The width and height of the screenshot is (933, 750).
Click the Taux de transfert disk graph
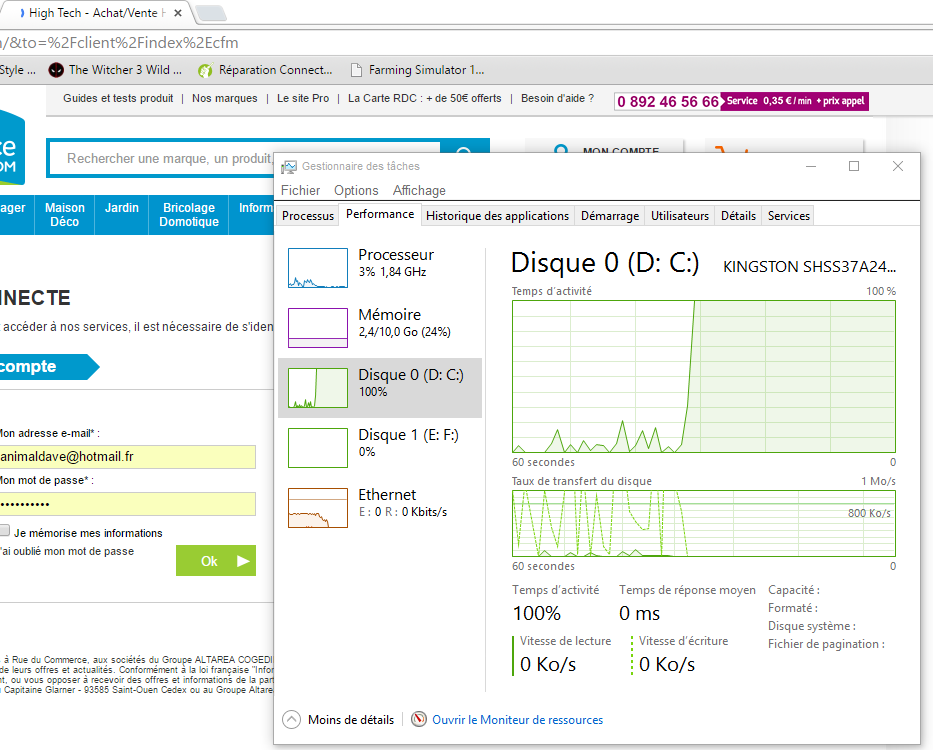(x=704, y=524)
